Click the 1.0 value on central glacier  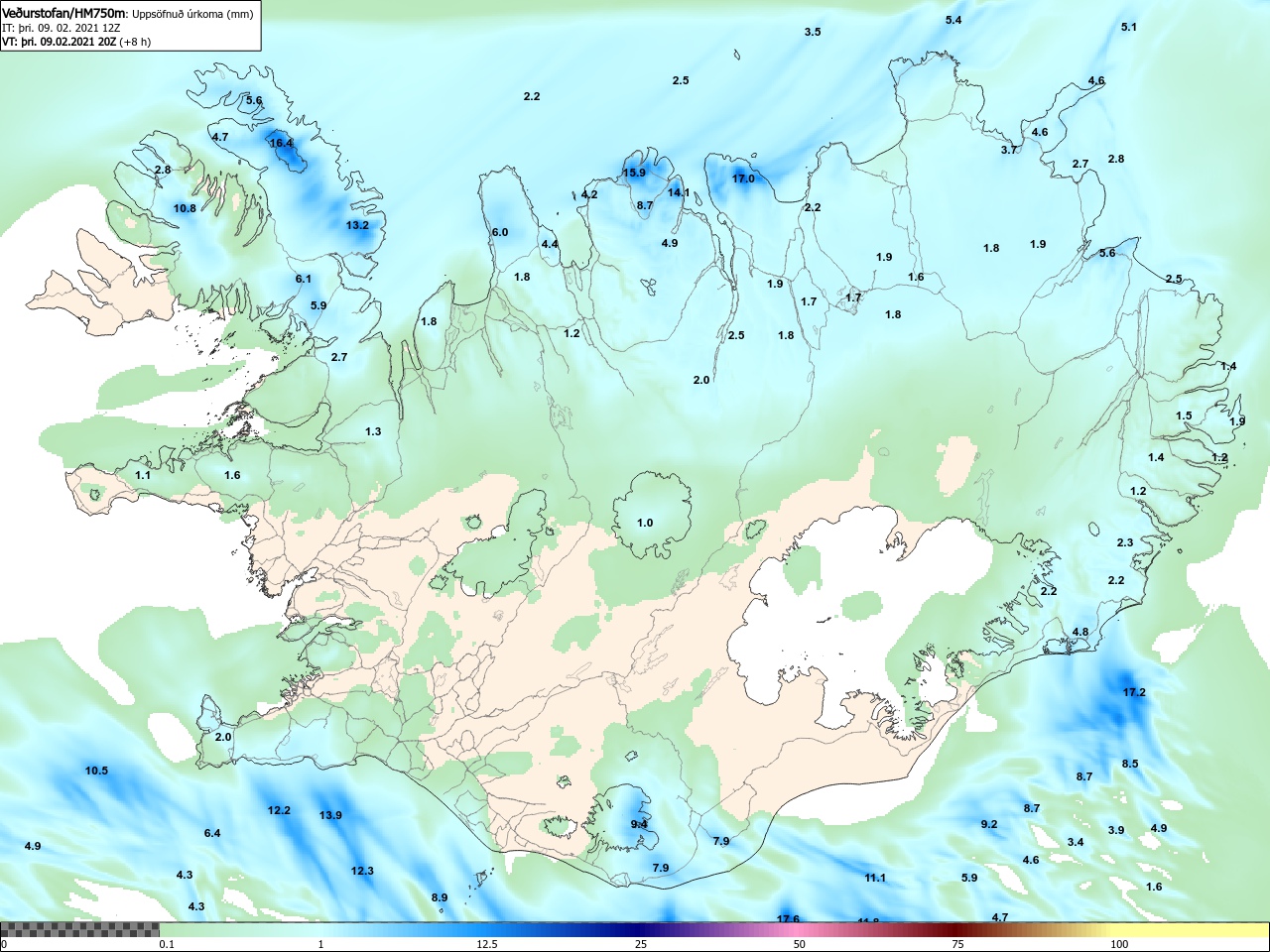(645, 523)
